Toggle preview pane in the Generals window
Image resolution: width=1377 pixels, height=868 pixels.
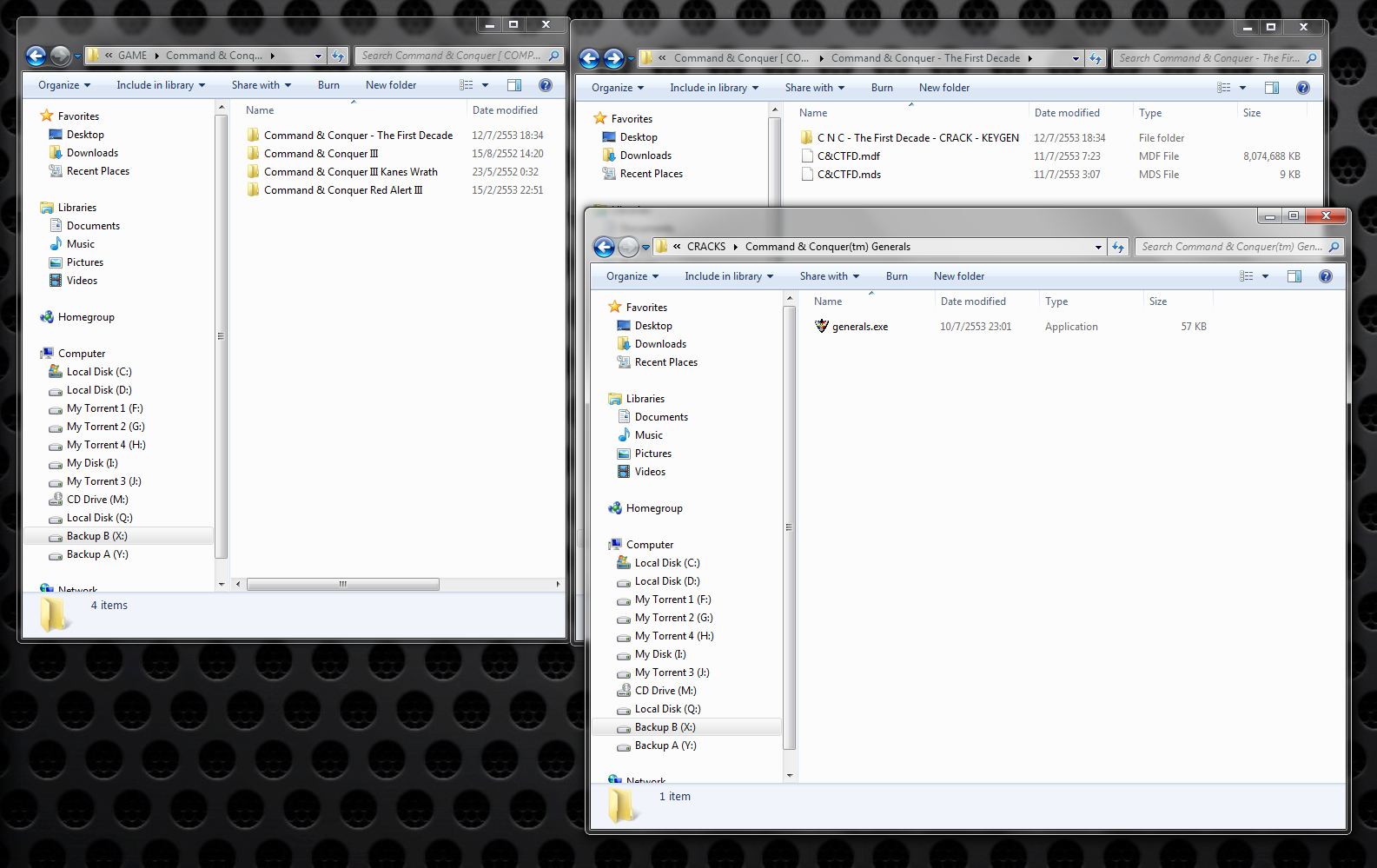(x=1294, y=276)
